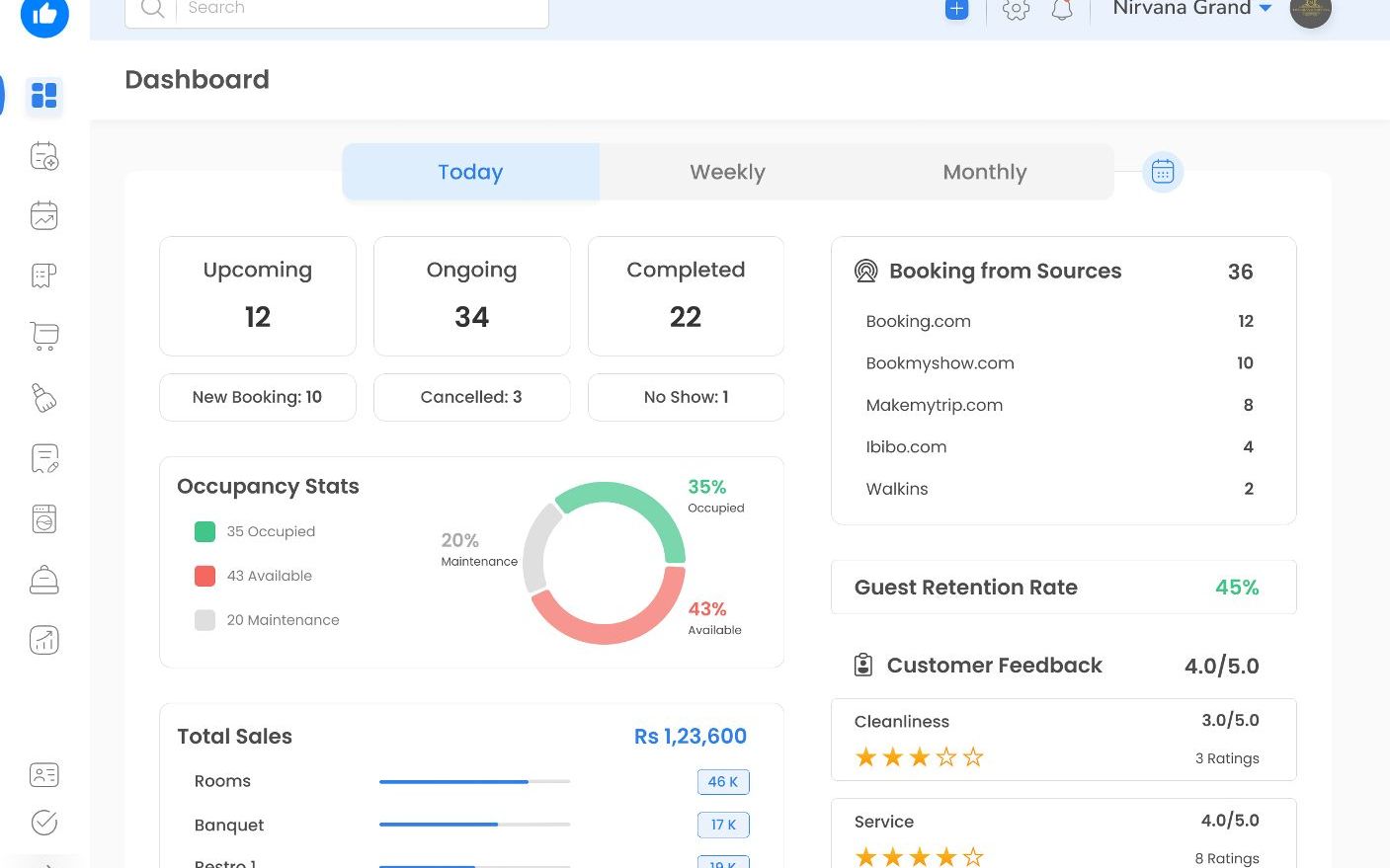Open the calendar with chart icon in sidebar

pyautogui.click(x=44, y=216)
